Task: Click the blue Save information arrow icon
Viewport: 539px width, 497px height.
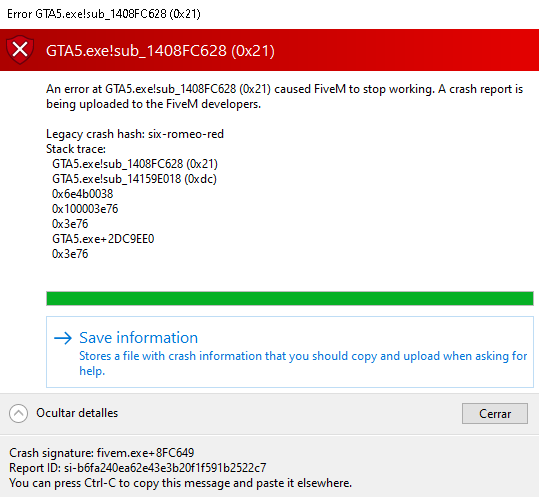Action: coord(63,338)
